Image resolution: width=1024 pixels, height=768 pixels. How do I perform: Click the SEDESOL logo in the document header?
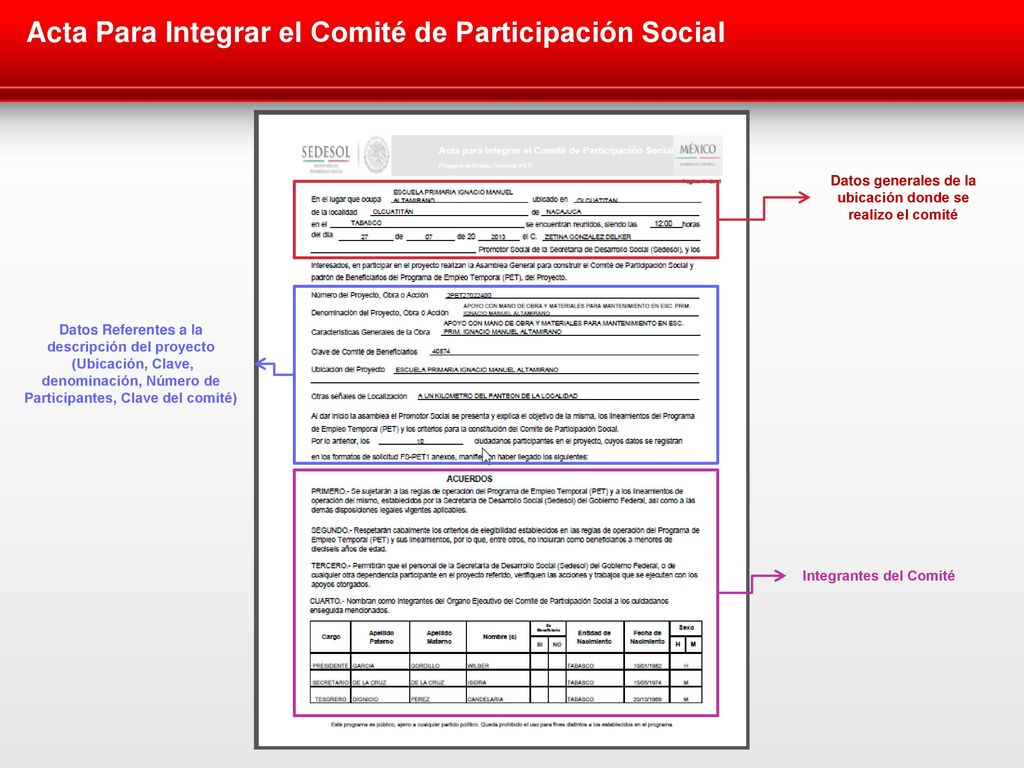tap(325, 157)
